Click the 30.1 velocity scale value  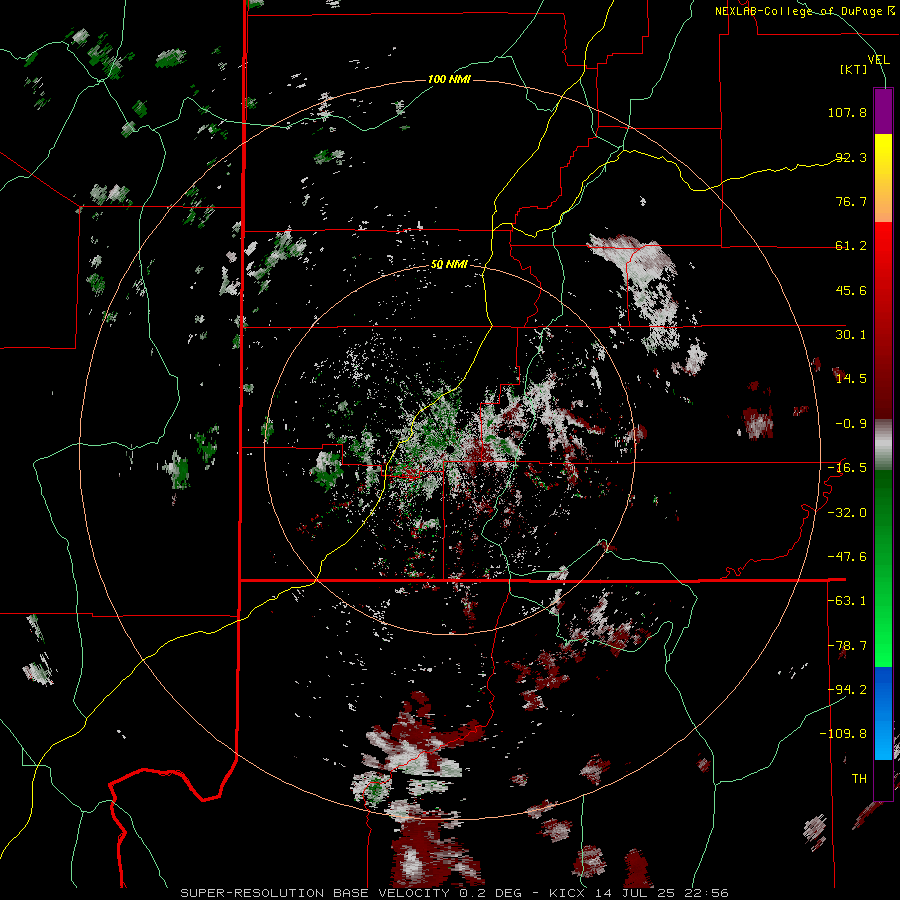coord(851,335)
